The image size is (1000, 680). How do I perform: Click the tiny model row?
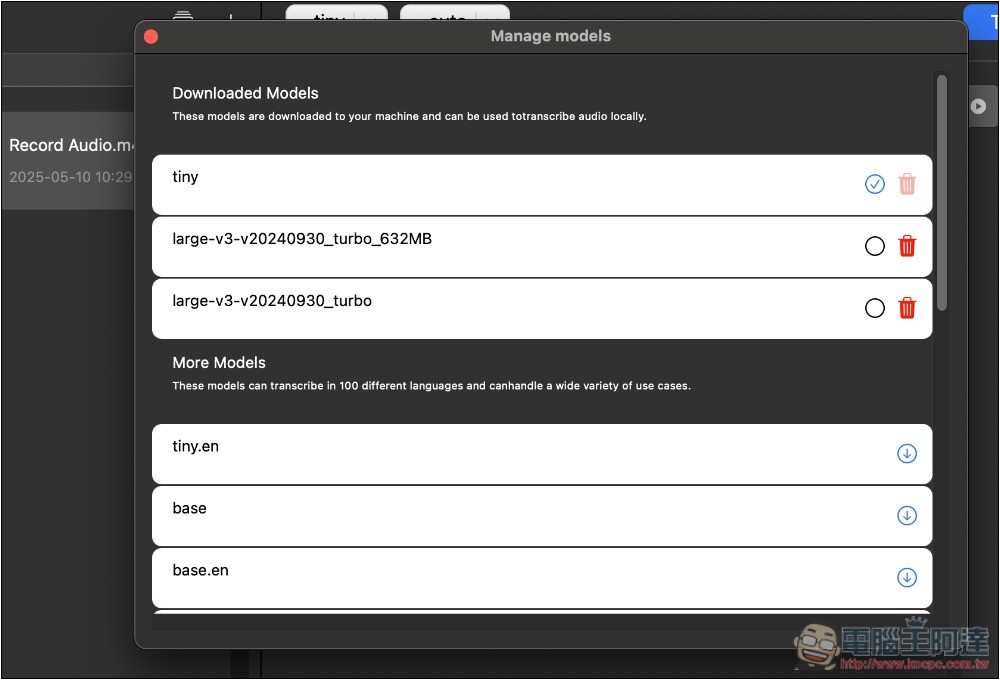point(500,184)
